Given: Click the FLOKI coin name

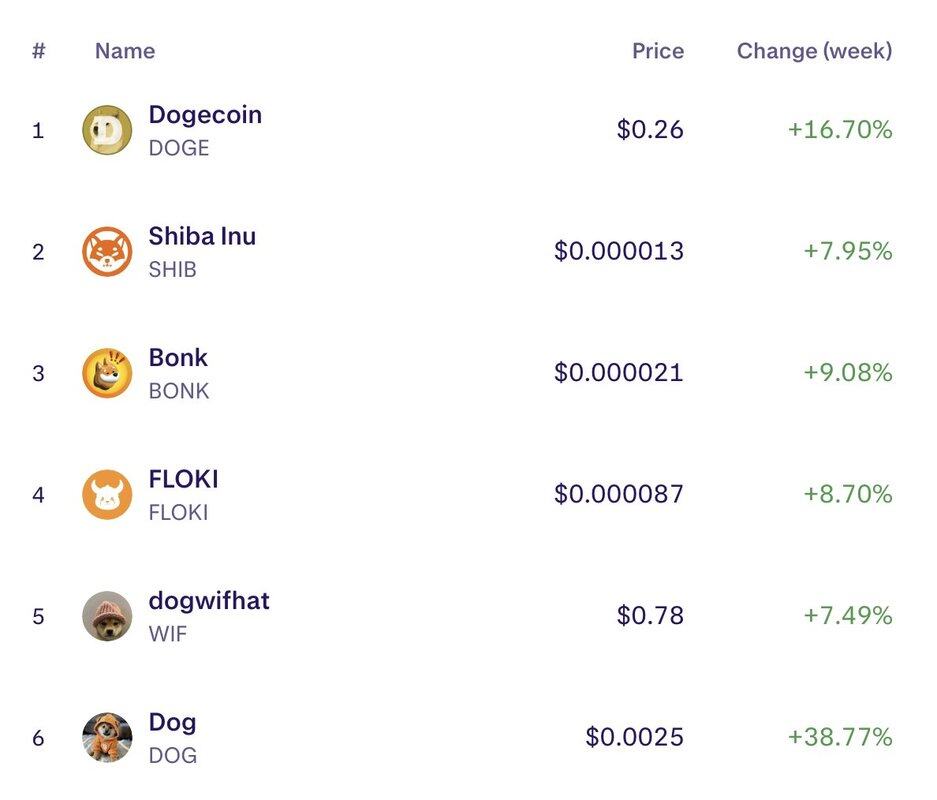Looking at the screenshot, I should click(183, 480).
